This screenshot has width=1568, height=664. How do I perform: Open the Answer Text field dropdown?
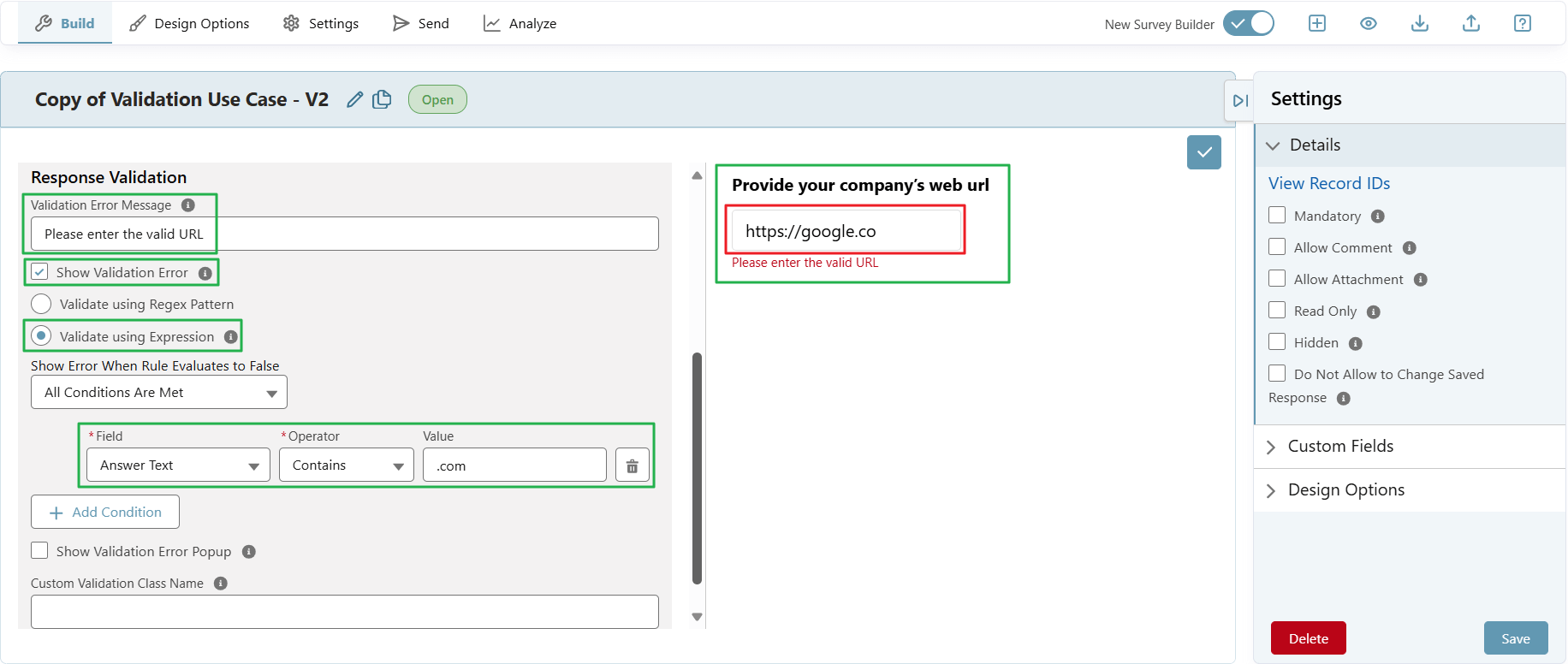click(x=178, y=465)
